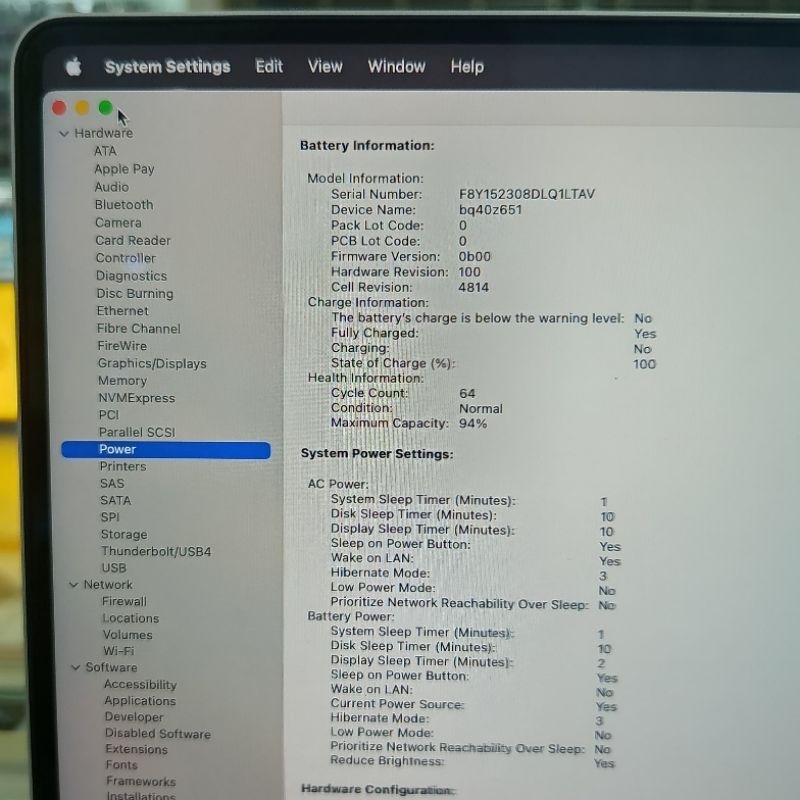
Task: Open the System Settings menu
Action: pyautogui.click(x=167, y=67)
